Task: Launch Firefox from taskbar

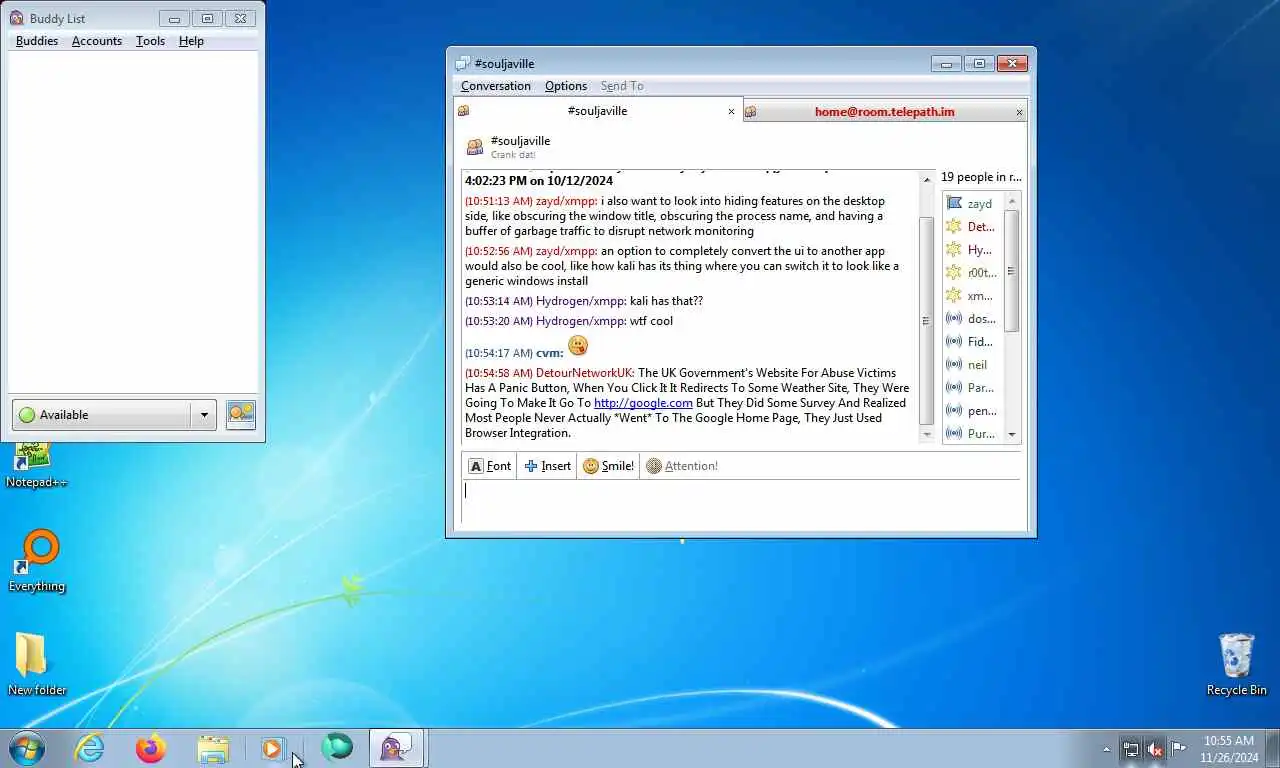Action: click(151, 748)
